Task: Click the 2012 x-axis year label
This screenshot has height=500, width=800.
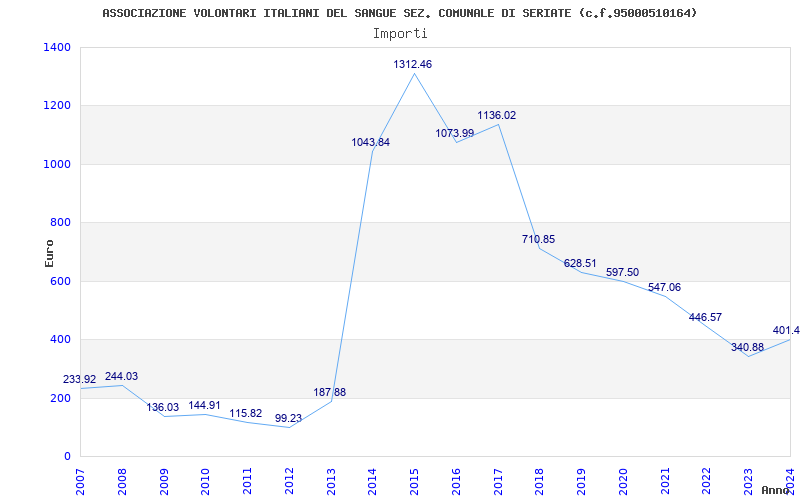Action: [288, 481]
